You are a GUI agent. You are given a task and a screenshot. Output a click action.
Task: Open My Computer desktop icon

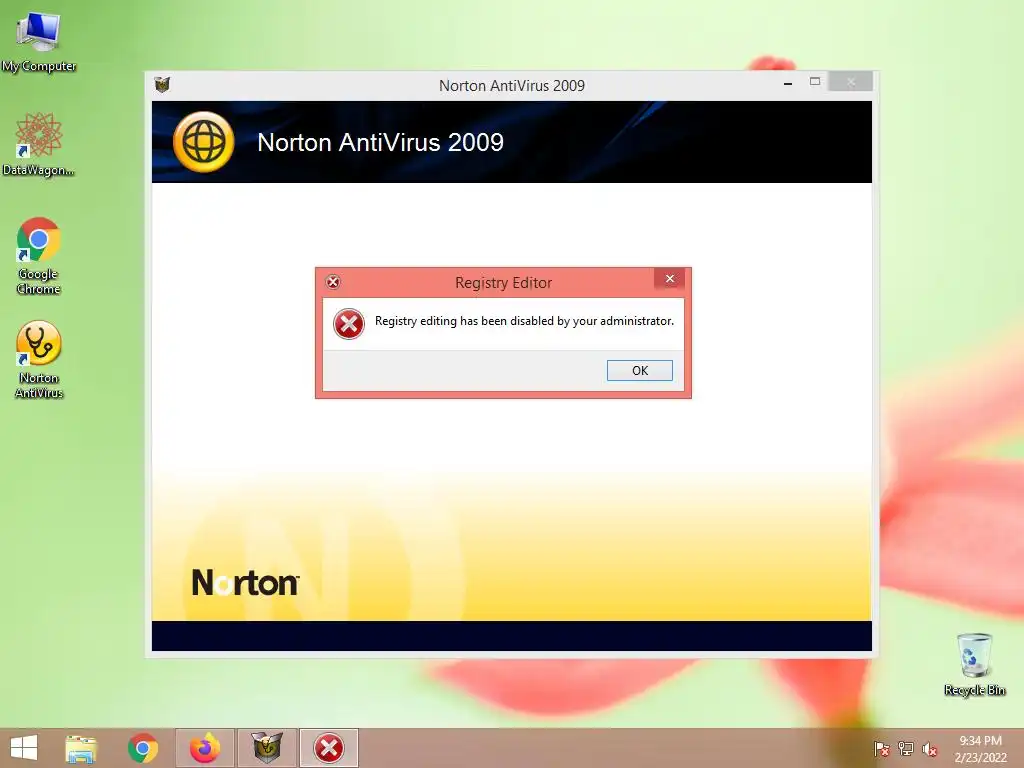39,41
